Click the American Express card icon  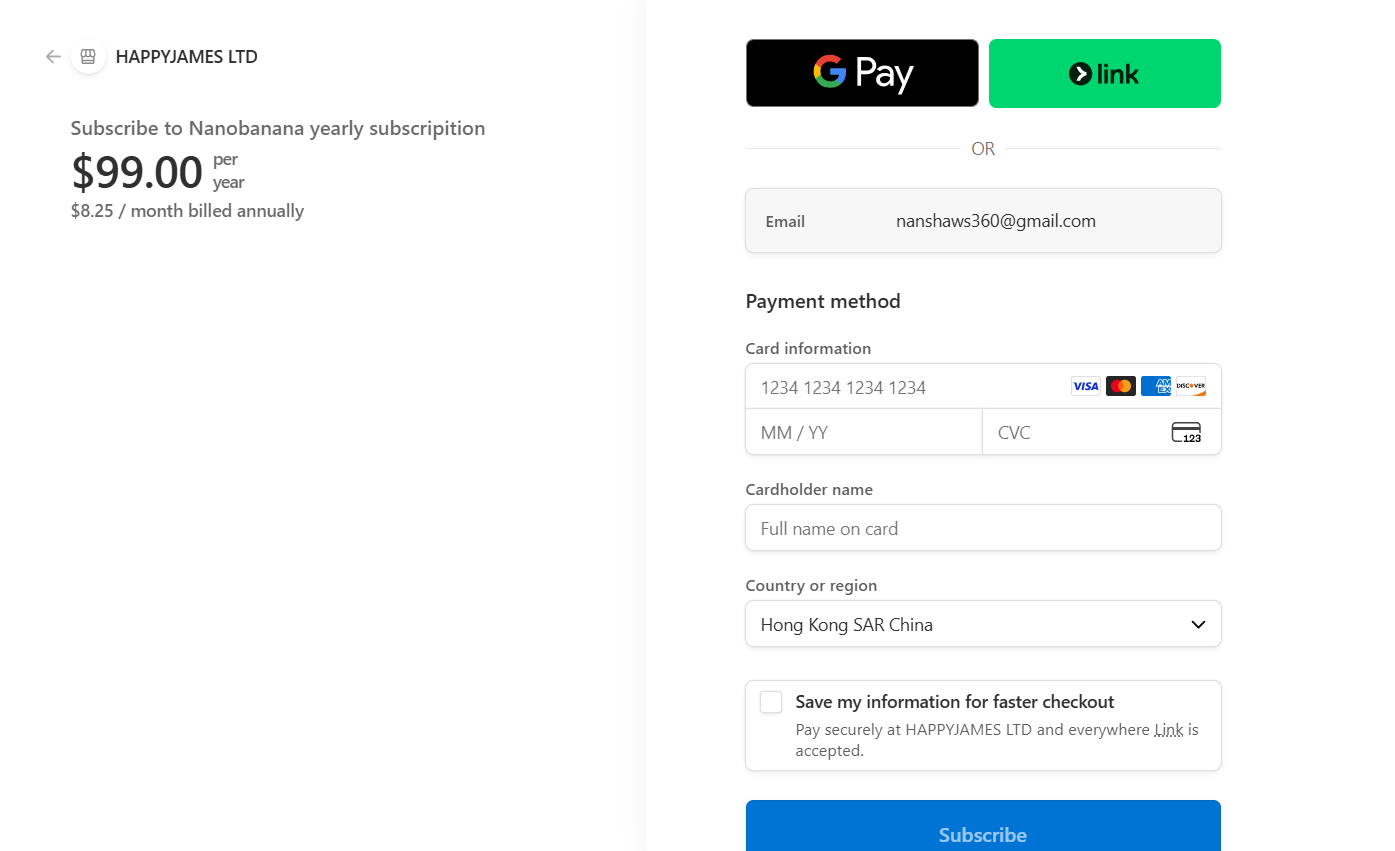pyautogui.click(x=1155, y=386)
